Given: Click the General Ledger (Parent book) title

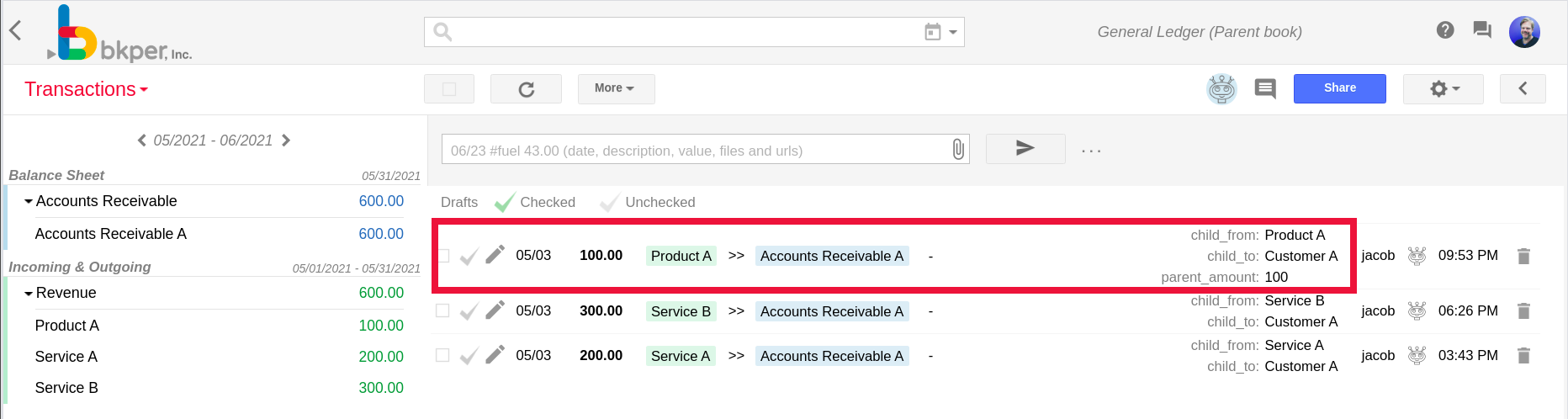Looking at the screenshot, I should pos(1200,32).
